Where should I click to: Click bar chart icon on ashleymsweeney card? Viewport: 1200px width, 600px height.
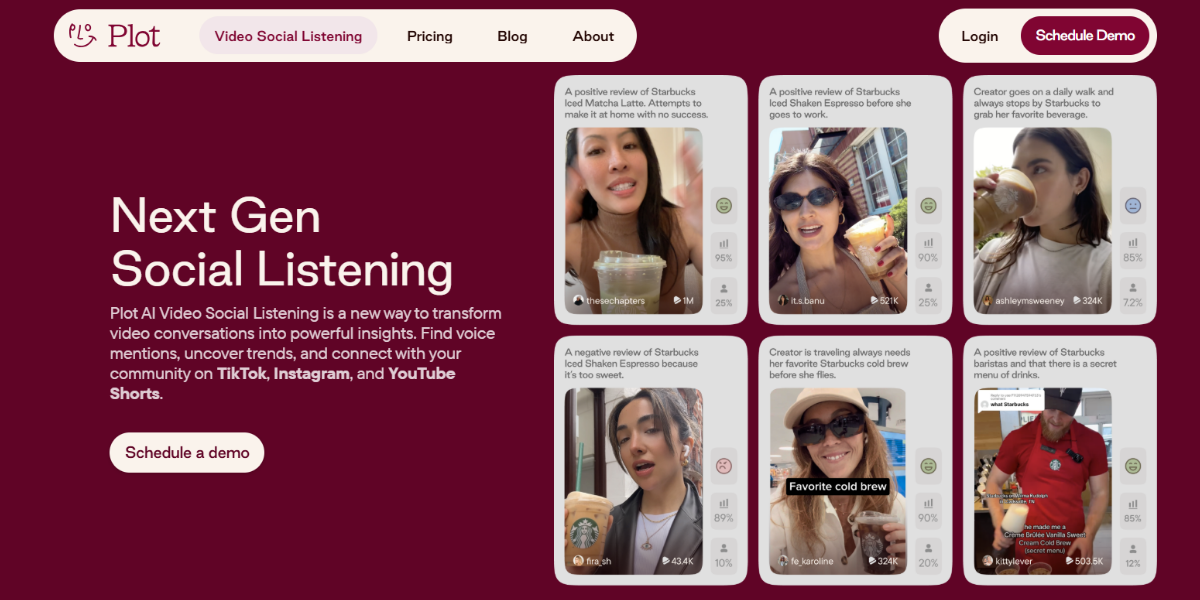pos(1133,243)
